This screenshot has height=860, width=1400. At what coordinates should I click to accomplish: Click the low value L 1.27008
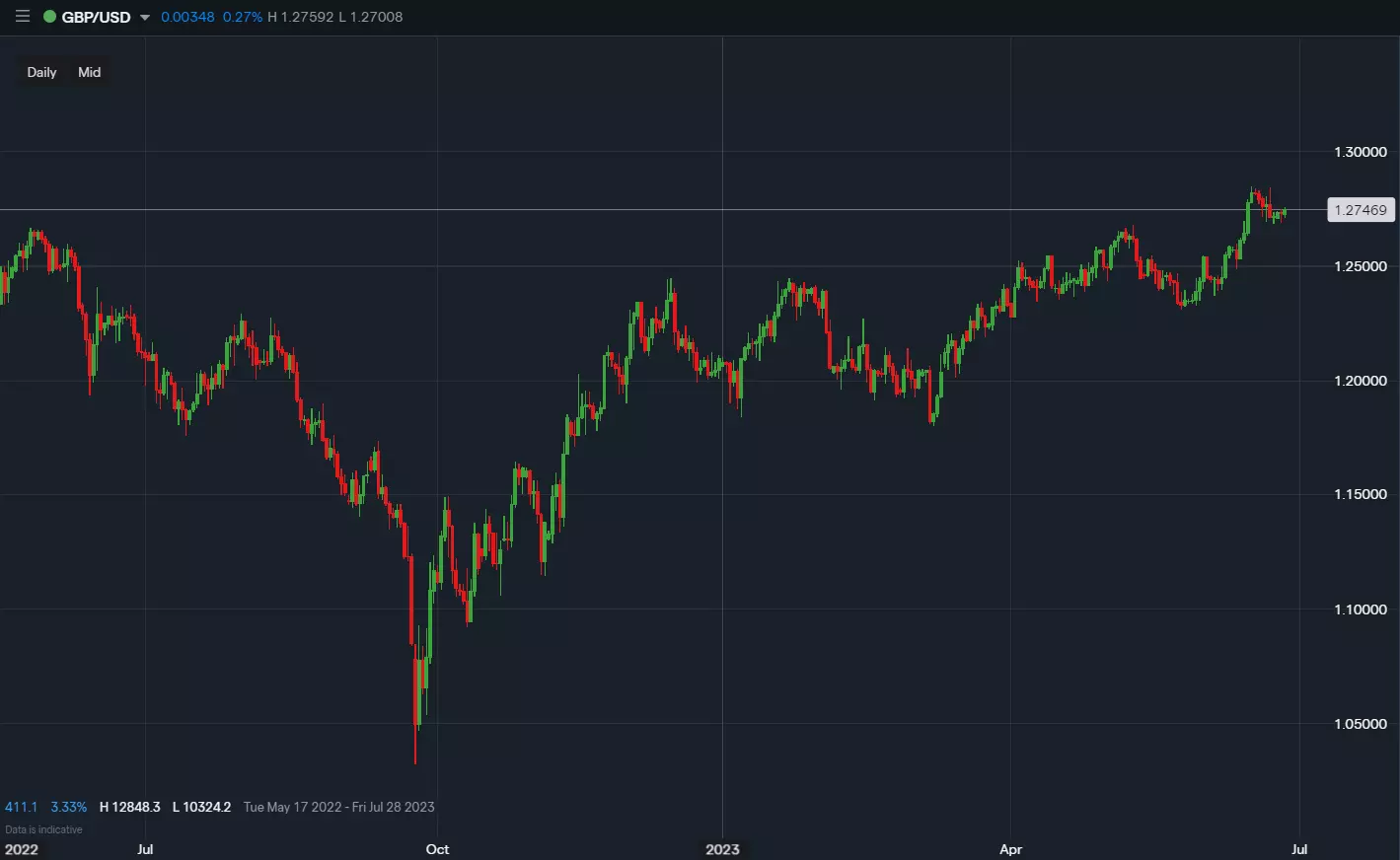click(x=371, y=17)
